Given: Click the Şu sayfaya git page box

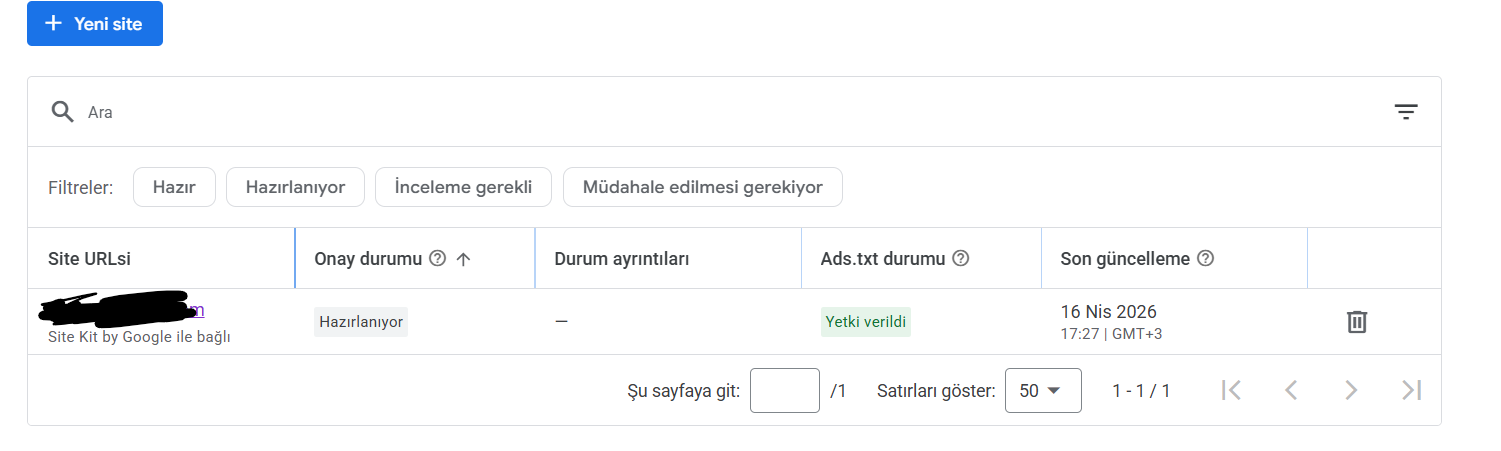Looking at the screenshot, I should (785, 390).
